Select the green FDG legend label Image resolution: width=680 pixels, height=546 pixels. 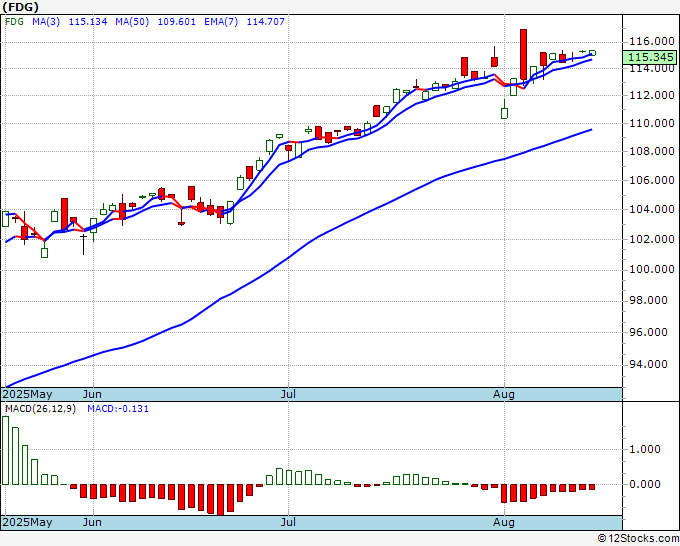click(14, 22)
